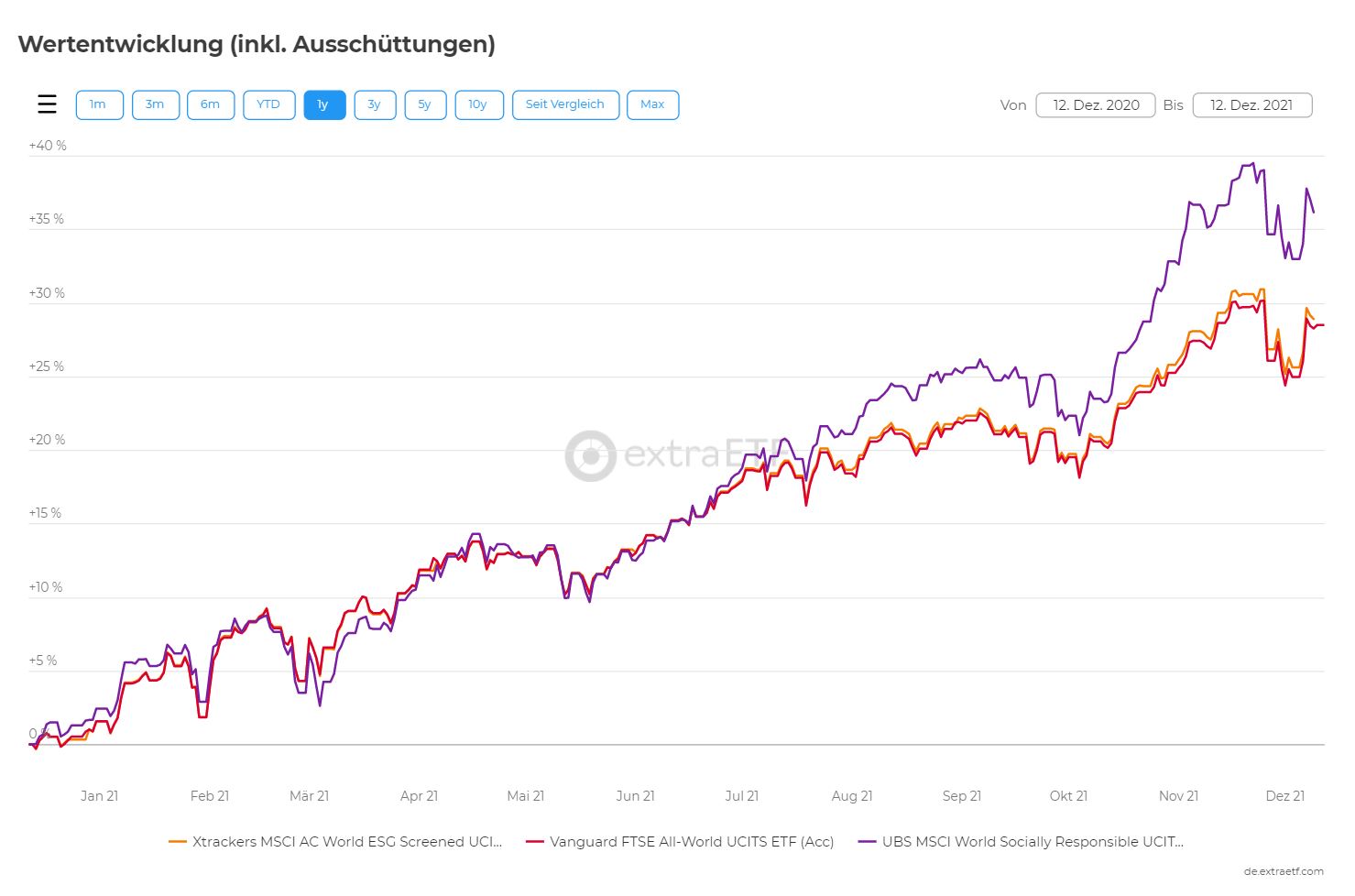The width and height of the screenshot is (1355, 896).
Task: Switch chart to 3m range
Action: pos(155,104)
